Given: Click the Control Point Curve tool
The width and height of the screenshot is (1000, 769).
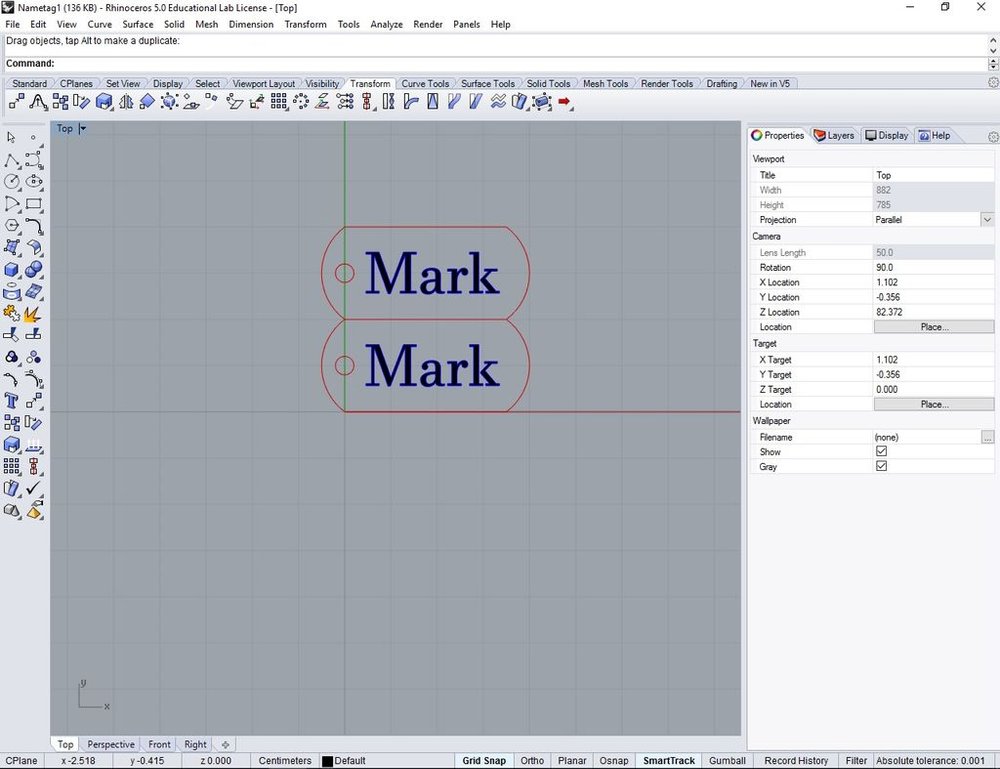Looking at the screenshot, I should tap(34, 159).
